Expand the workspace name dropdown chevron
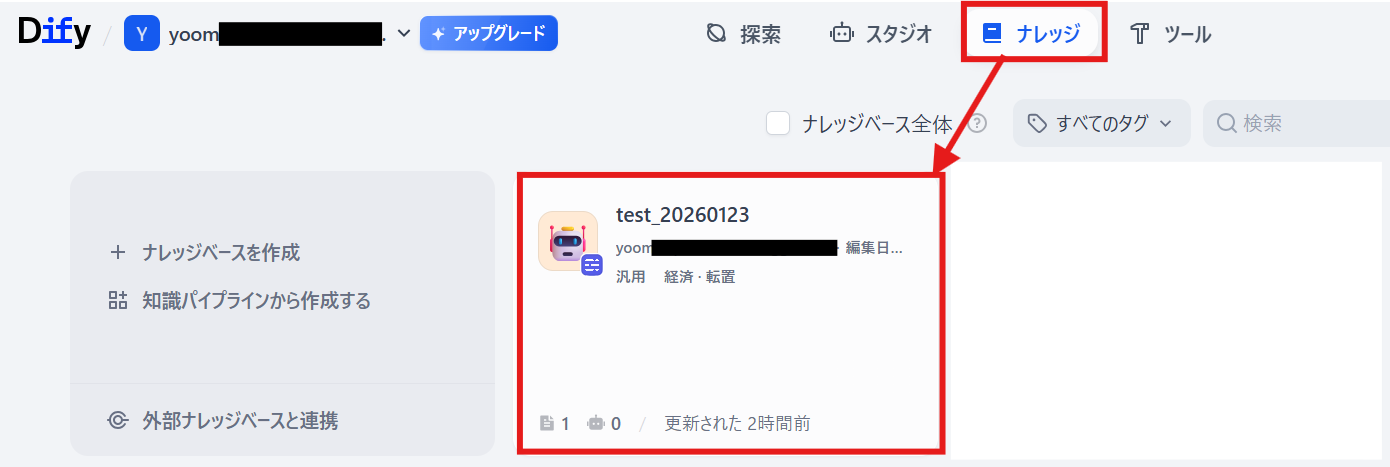The height and width of the screenshot is (467, 1390). pyautogui.click(x=404, y=33)
